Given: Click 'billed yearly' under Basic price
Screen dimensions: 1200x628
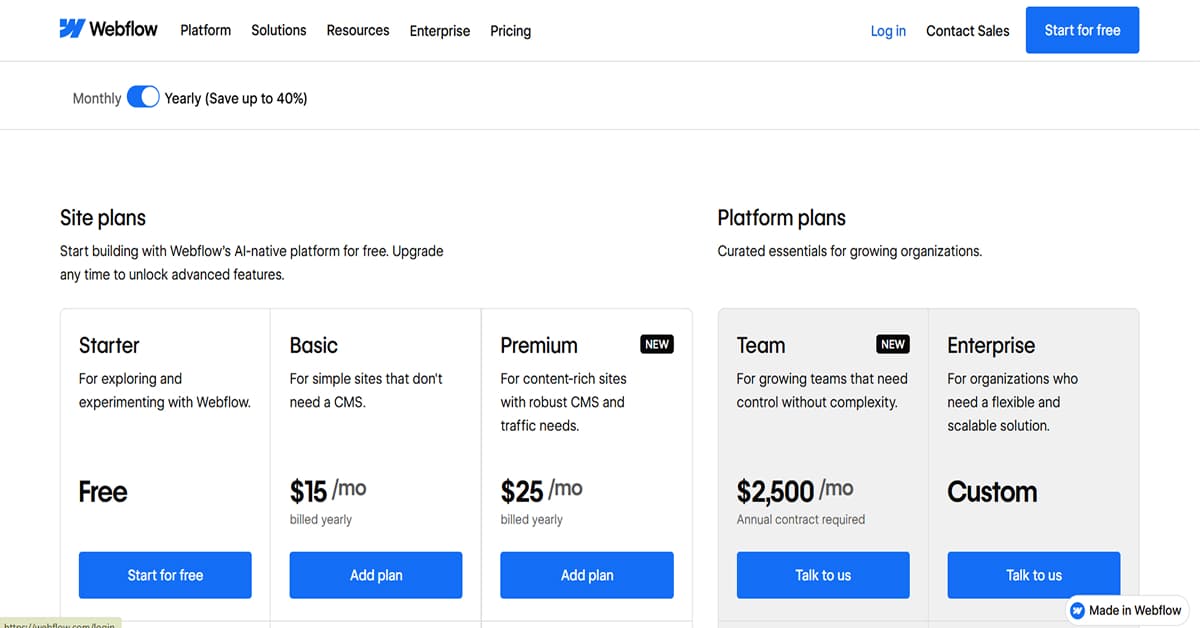Looking at the screenshot, I should [321, 520].
